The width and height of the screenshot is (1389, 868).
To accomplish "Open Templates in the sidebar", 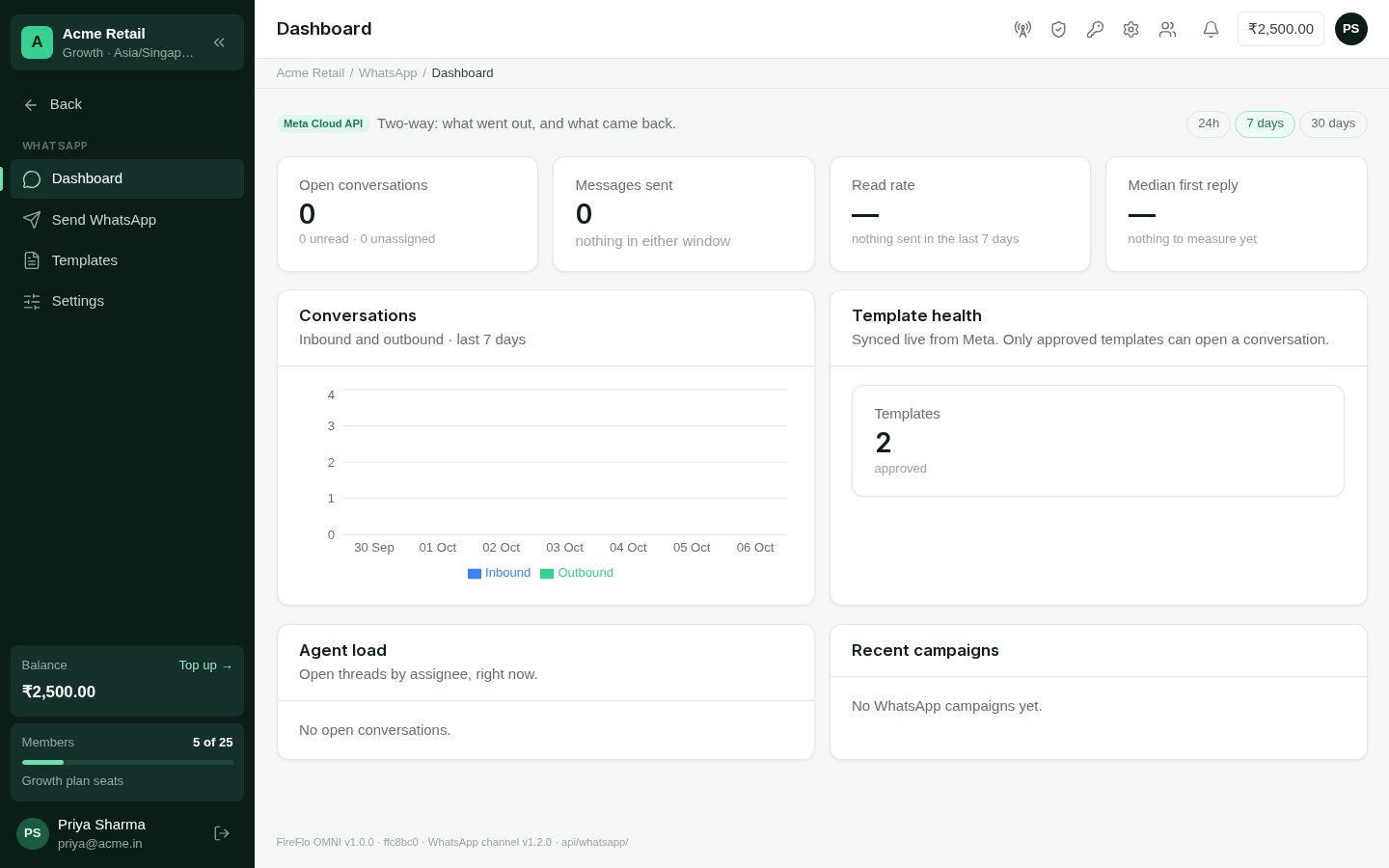I will [x=126, y=260].
